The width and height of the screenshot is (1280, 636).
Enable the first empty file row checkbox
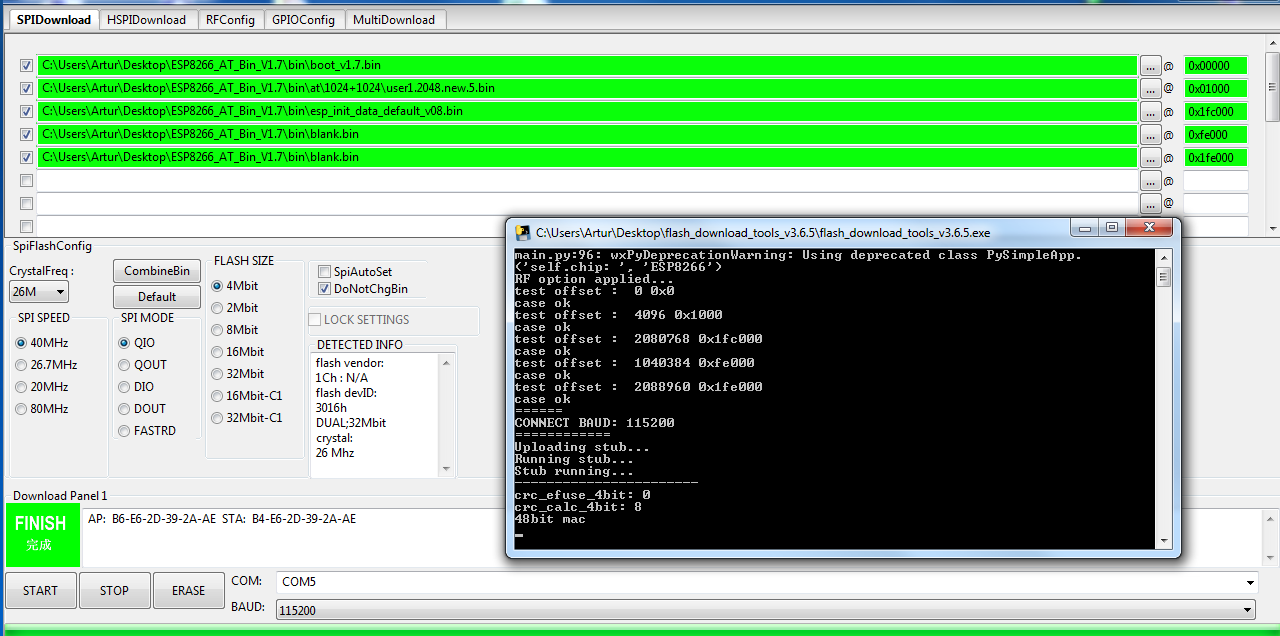click(27, 181)
